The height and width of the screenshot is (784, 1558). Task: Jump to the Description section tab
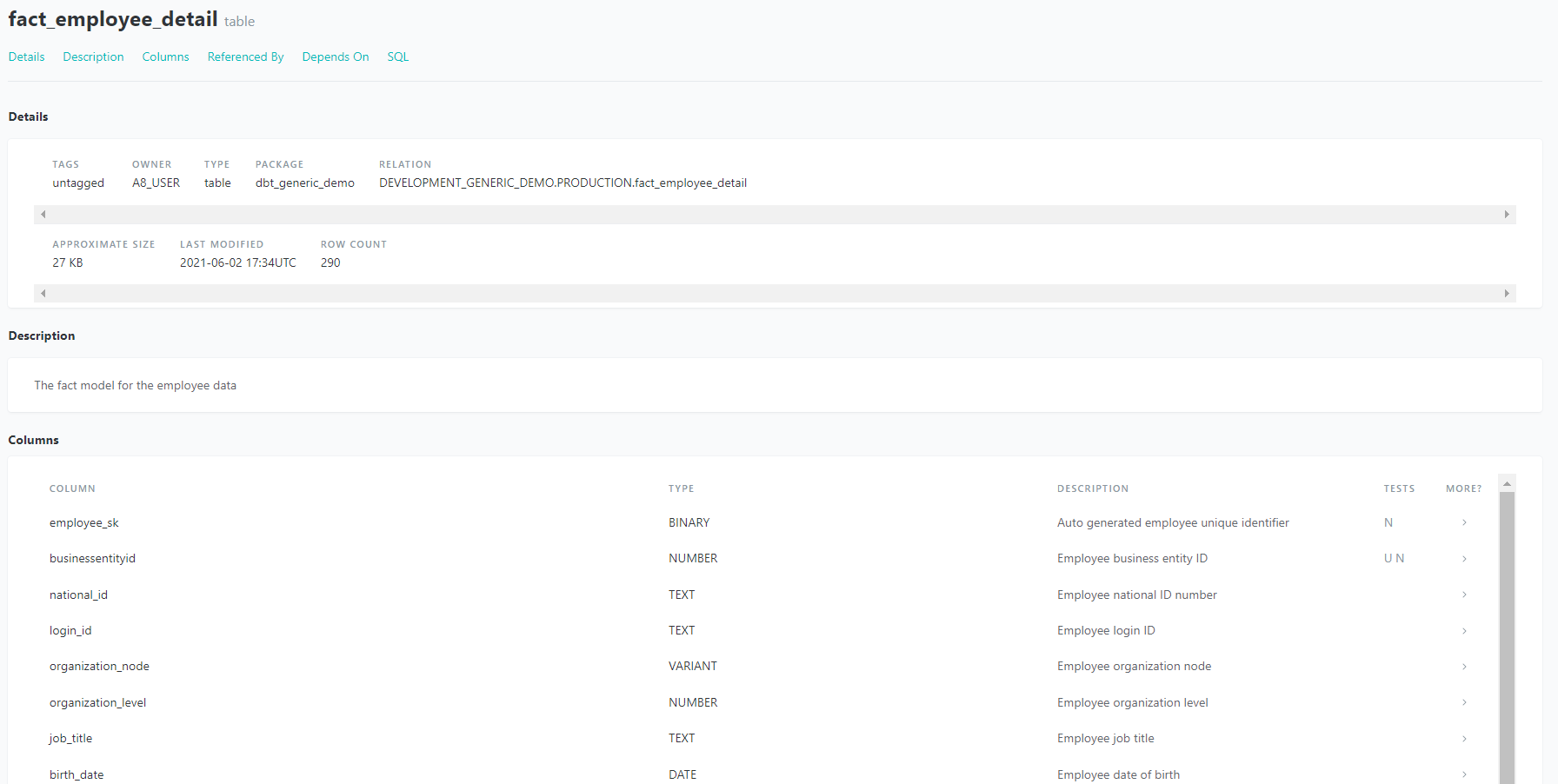(93, 56)
